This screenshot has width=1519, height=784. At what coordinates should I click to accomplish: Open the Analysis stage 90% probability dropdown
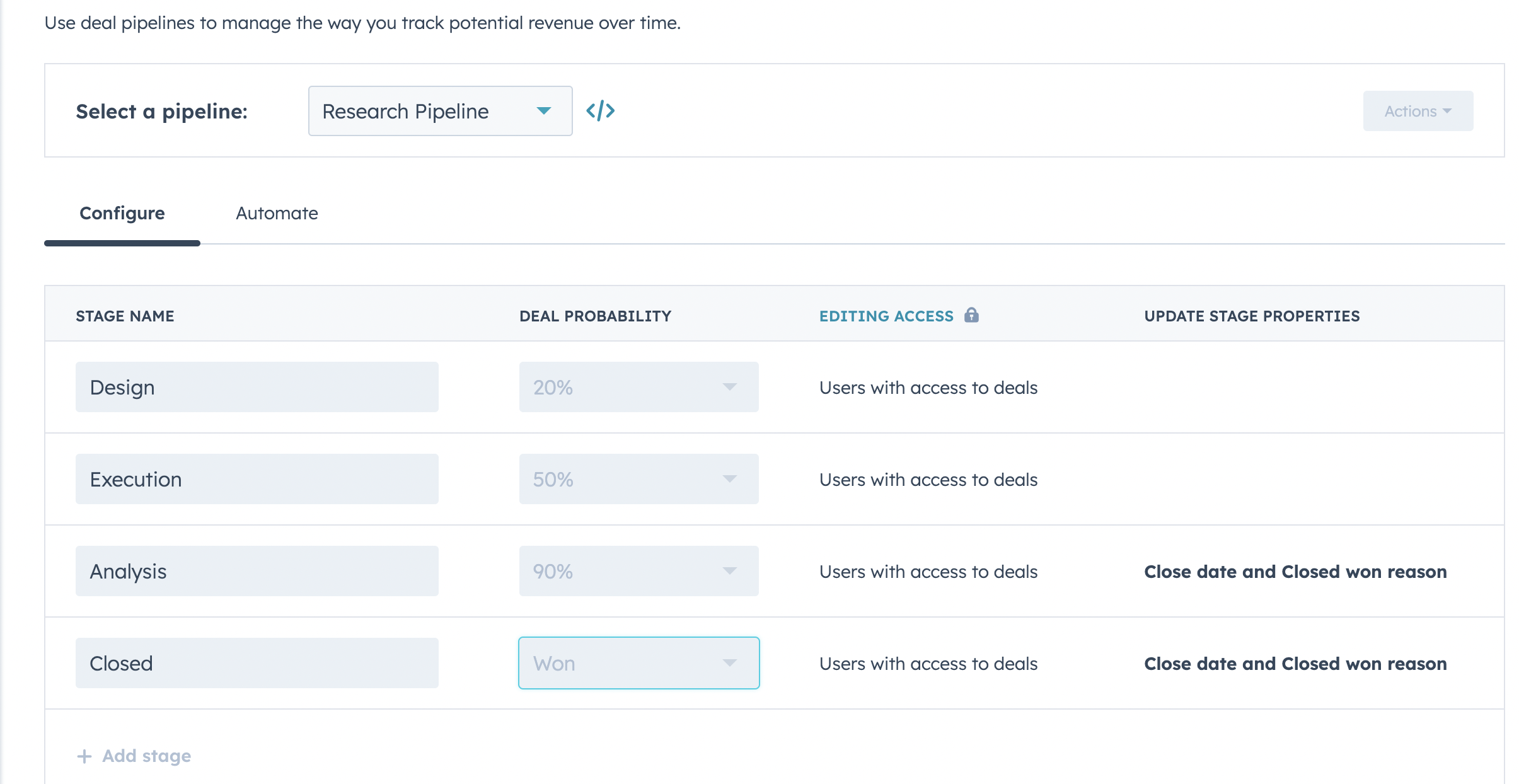point(638,571)
